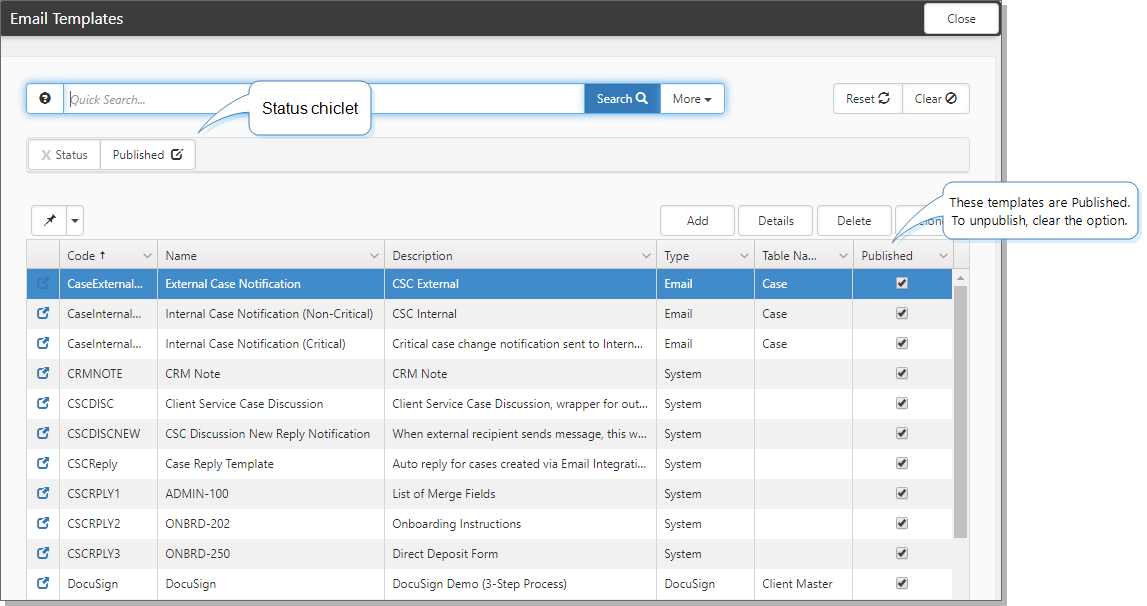Uncheck Published for CRM Note template
This screenshot has width=1147, height=606.
[902, 374]
